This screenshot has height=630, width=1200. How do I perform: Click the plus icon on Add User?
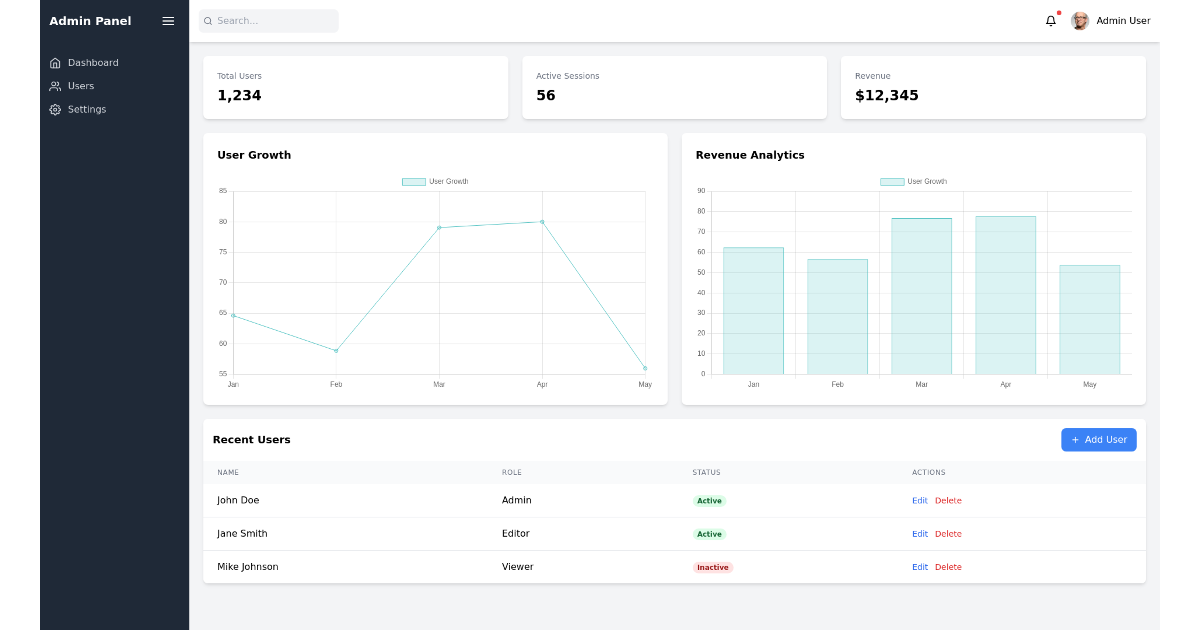(x=1073, y=439)
